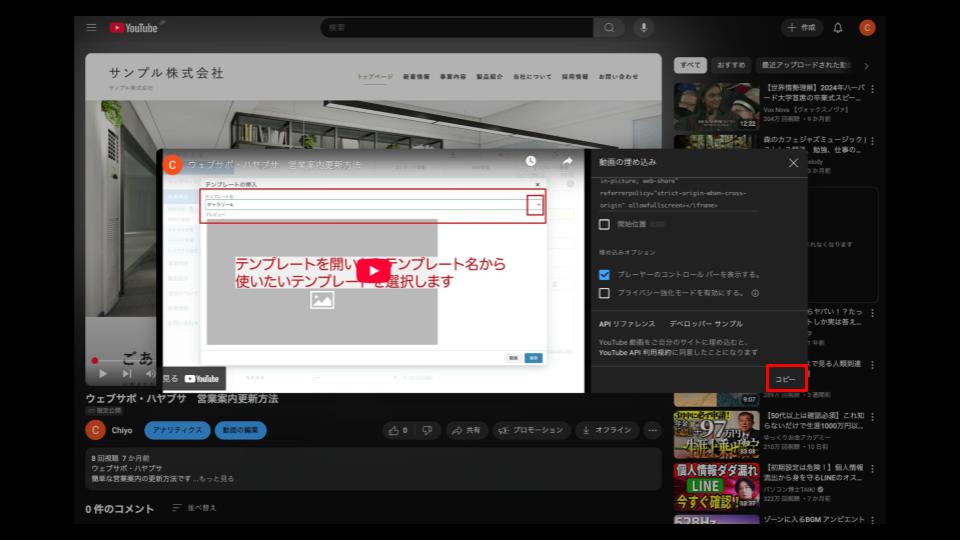Open Chiyo channel avatar below video

(95, 430)
